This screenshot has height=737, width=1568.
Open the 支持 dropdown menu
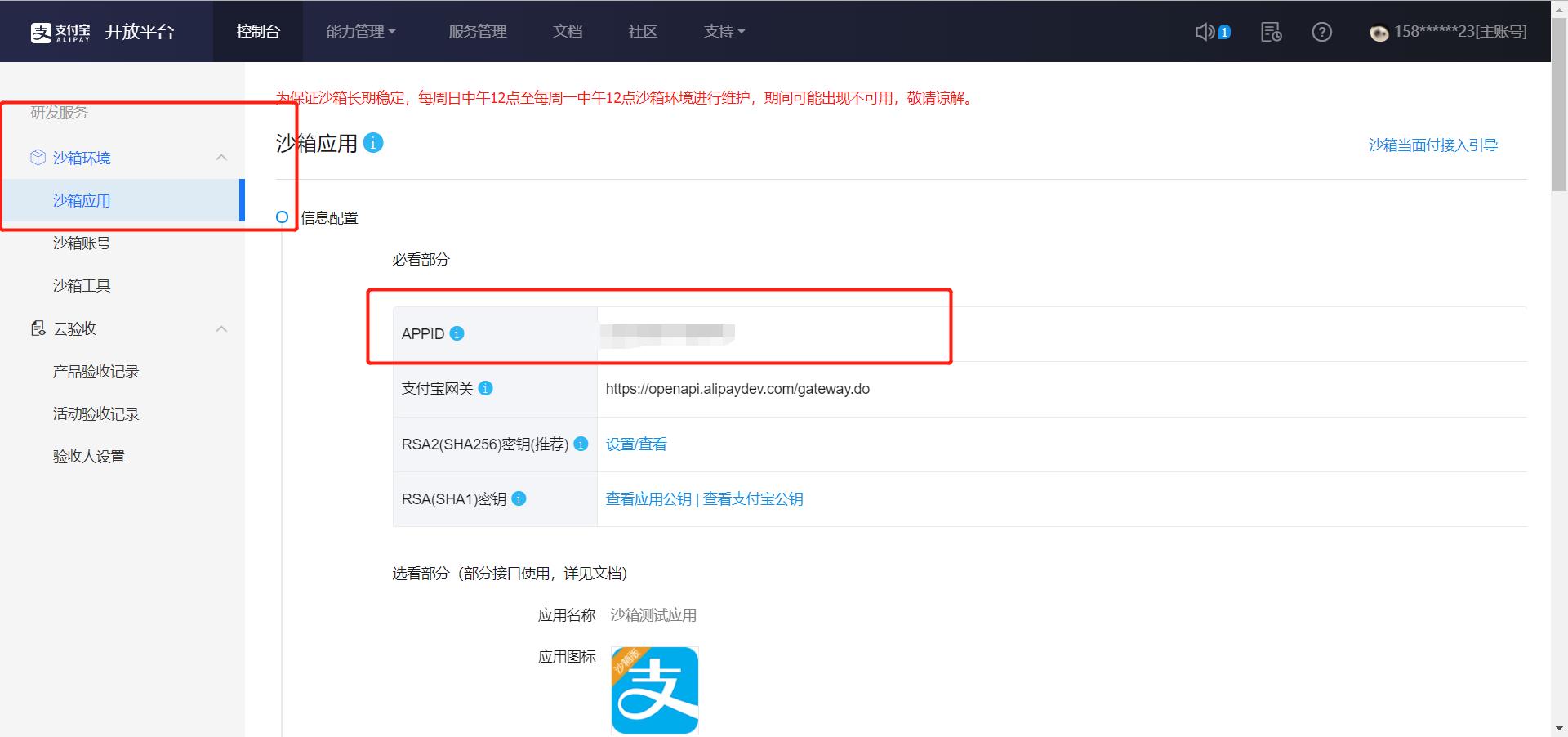point(724,31)
